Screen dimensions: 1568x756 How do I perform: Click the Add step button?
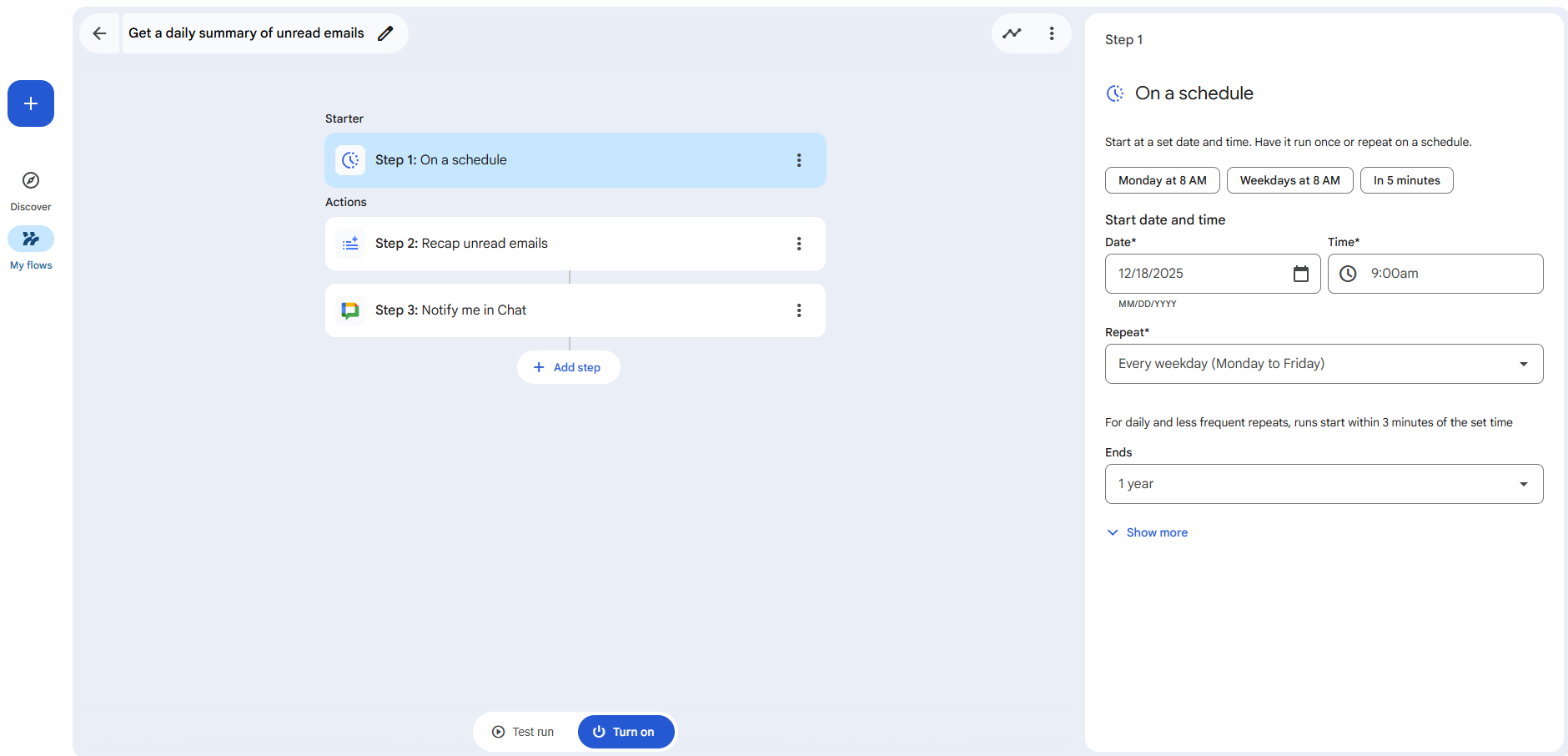pyautogui.click(x=568, y=367)
